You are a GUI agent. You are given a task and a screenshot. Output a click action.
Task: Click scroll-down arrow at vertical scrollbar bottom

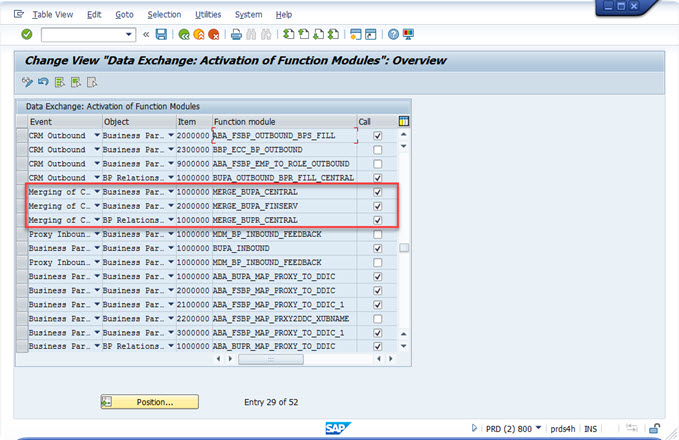pos(404,346)
